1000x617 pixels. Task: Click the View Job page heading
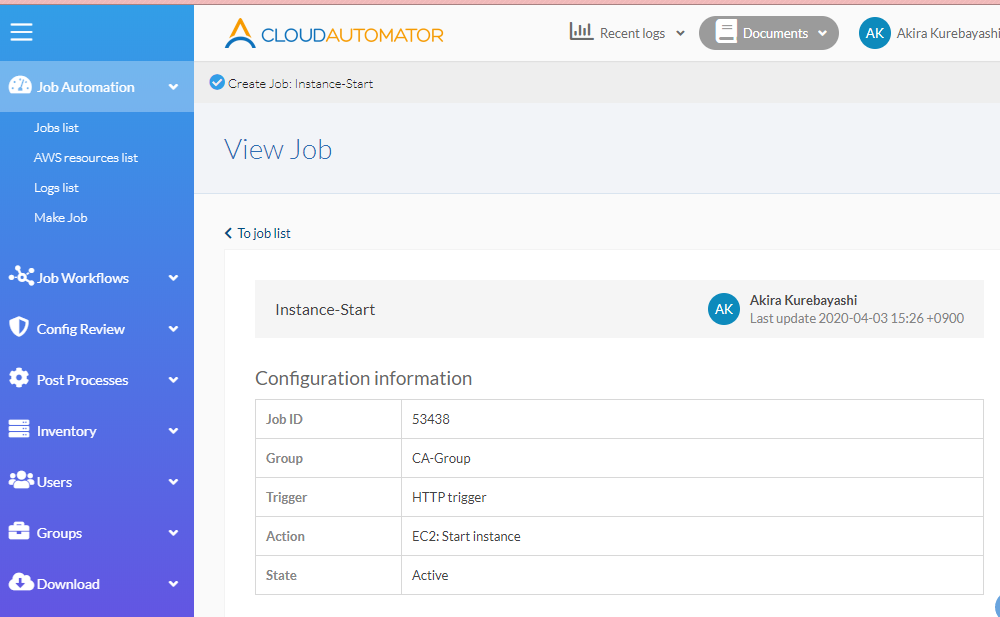[278, 150]
